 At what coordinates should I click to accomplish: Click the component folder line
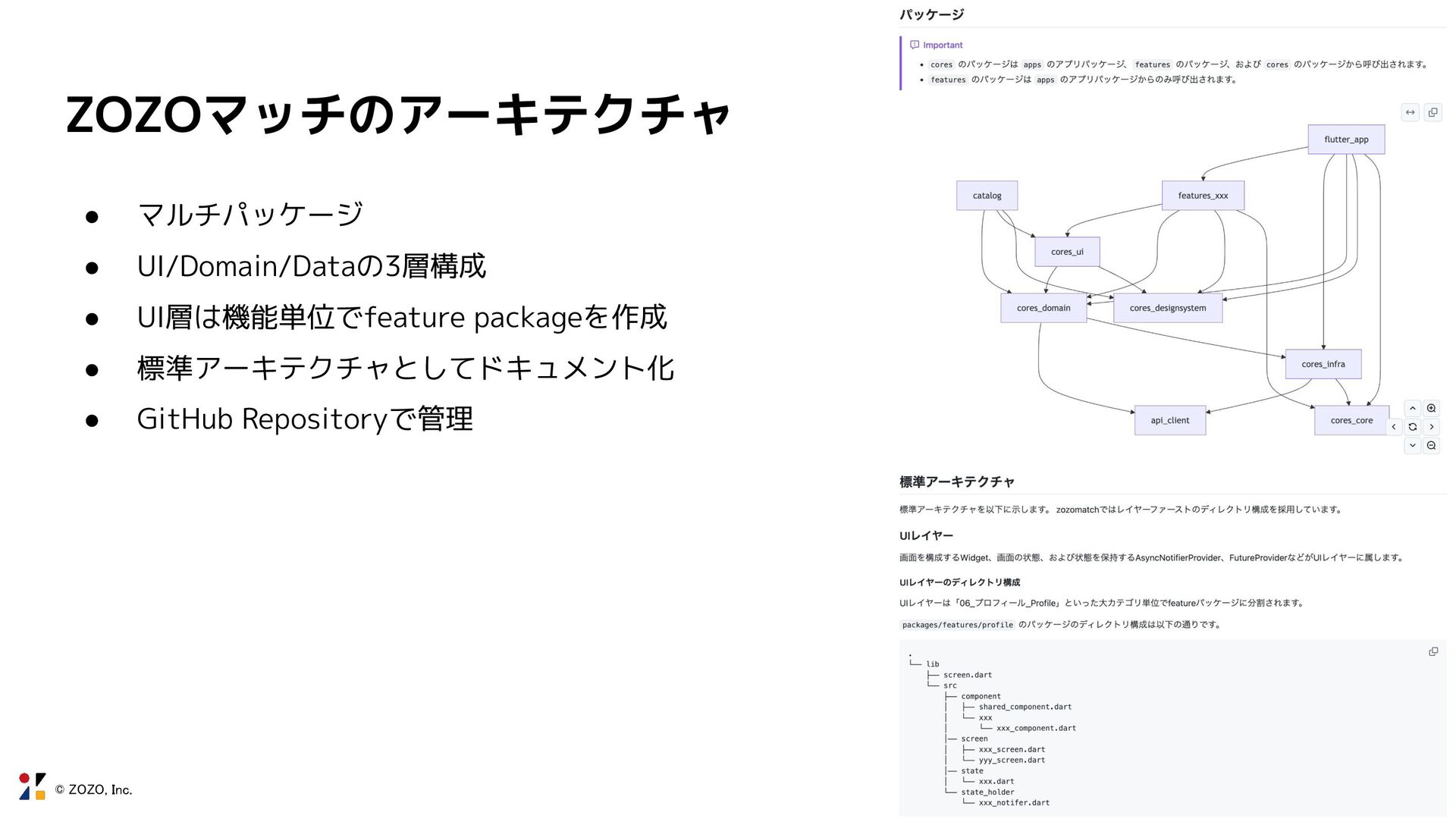[x=981, y=696]
